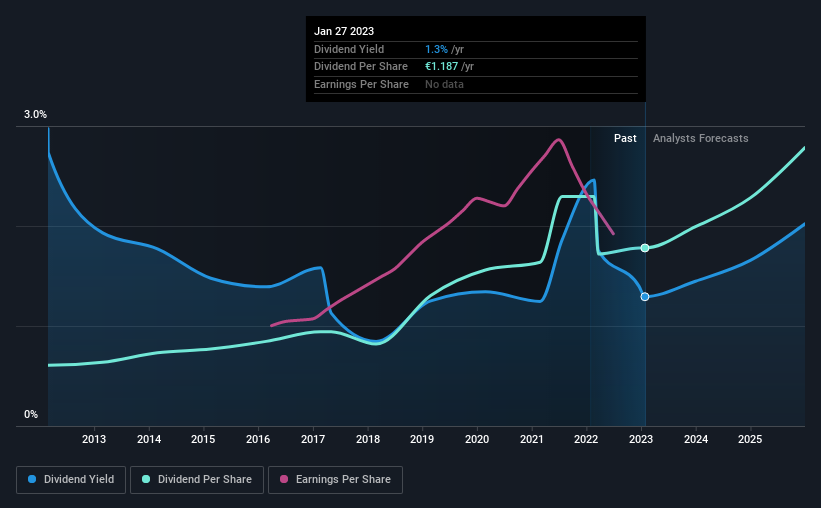Viewport: 821px width, 508px height.
Task: Toggle the Earnings Per Share legend button
Action: (x=335, y=480)
